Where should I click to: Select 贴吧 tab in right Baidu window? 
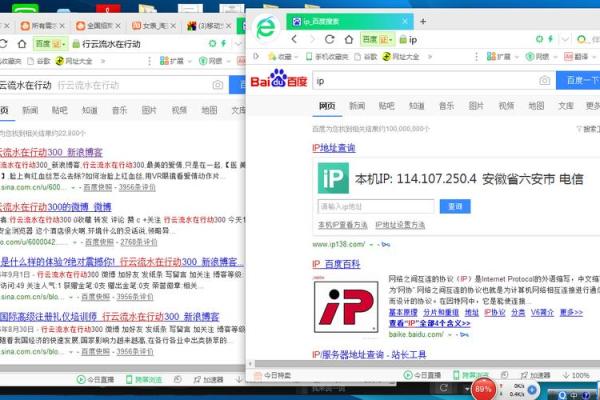coord(386,106)
